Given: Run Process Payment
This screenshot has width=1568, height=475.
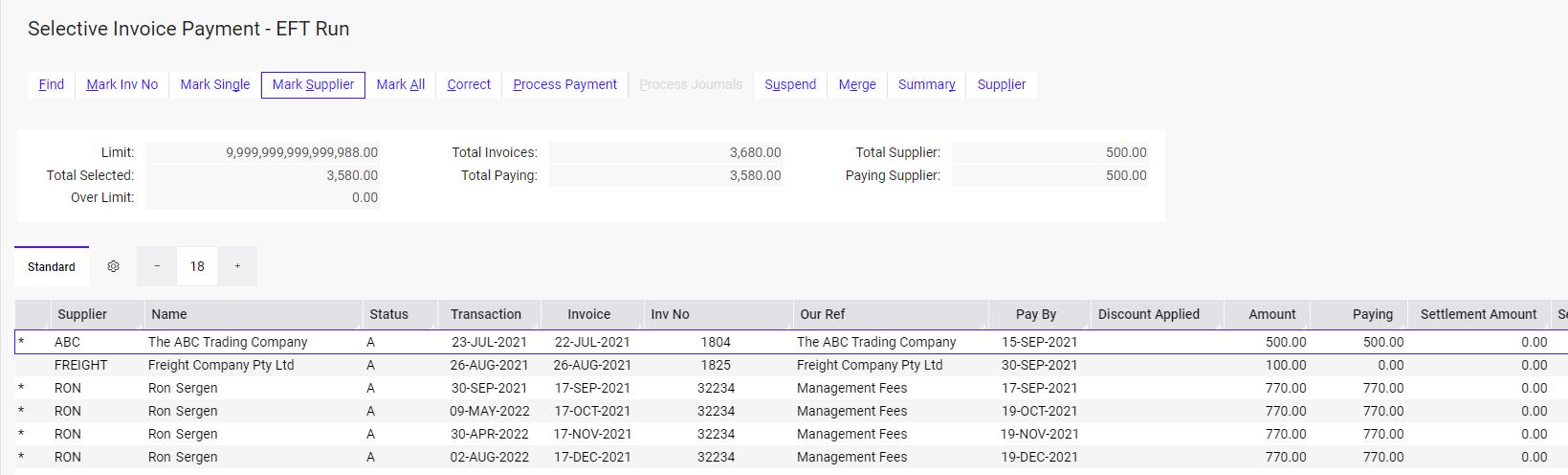Looking at the screenshot, I should [x=564, y=84].
